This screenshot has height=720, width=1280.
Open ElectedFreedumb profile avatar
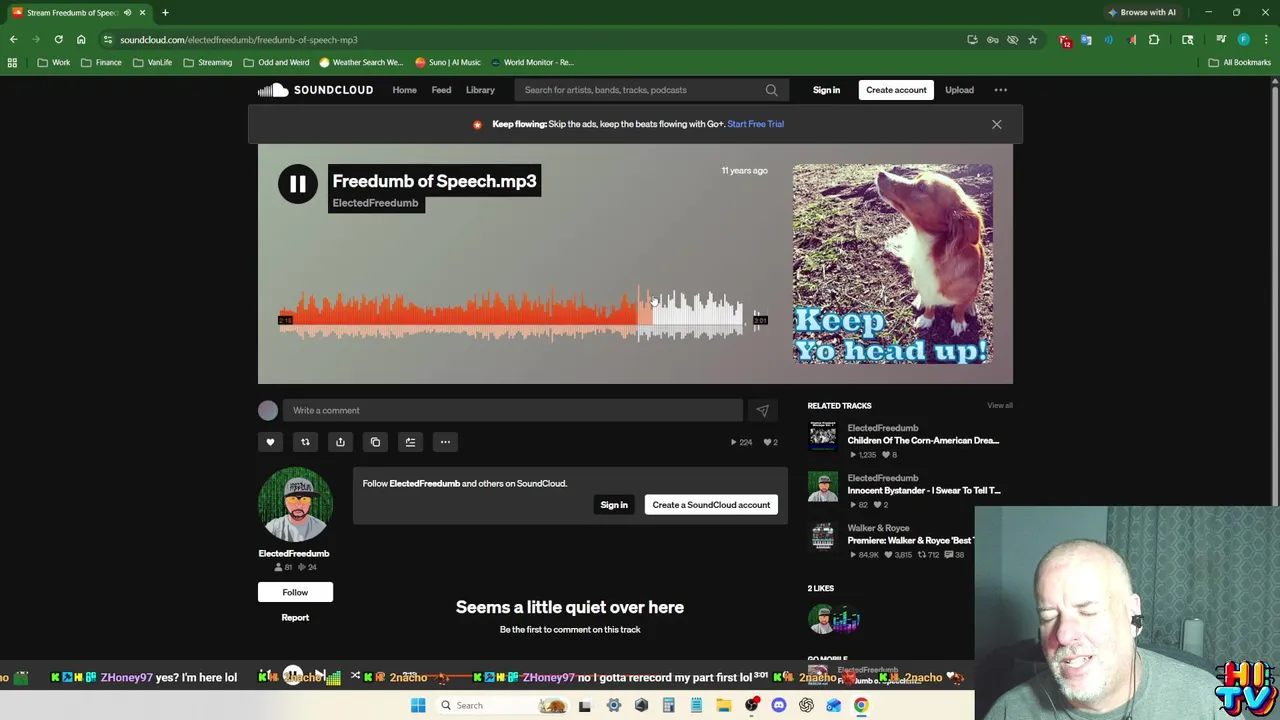(x=295, y=504)
